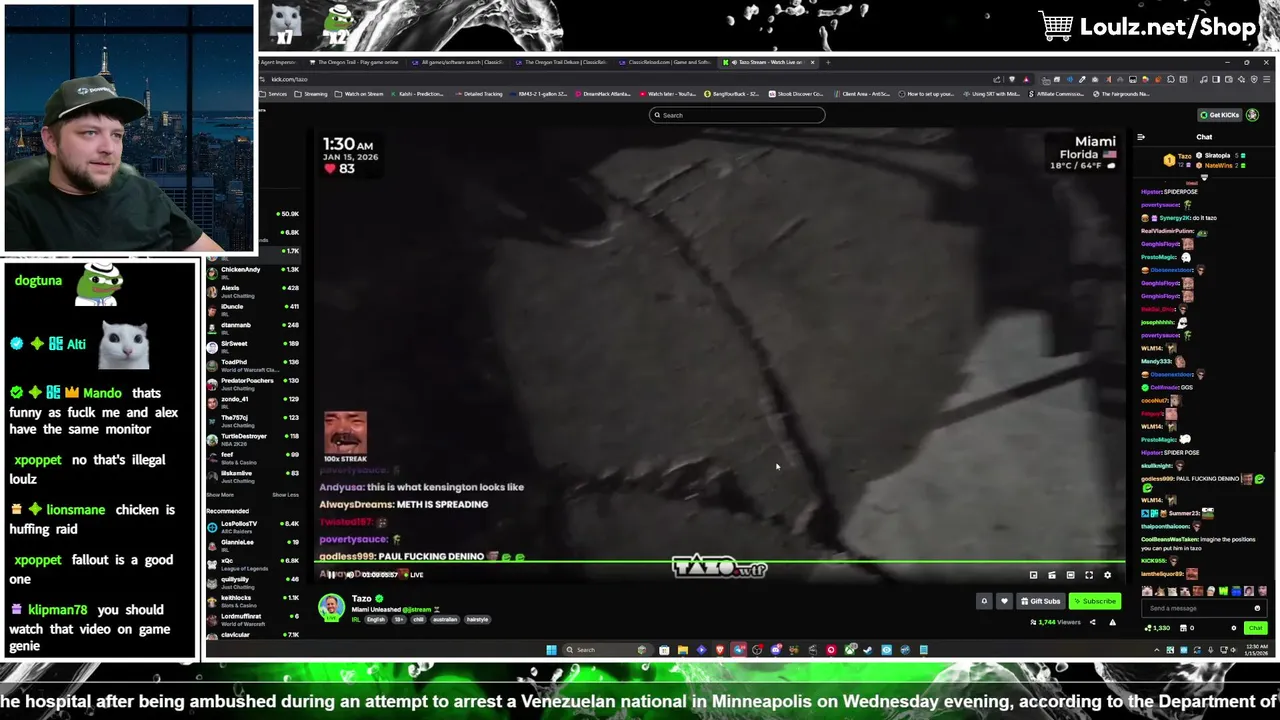The image size is (1280, 720).
Task: Jump to LIVE indicator on player
Action: [x=413, y=575]
